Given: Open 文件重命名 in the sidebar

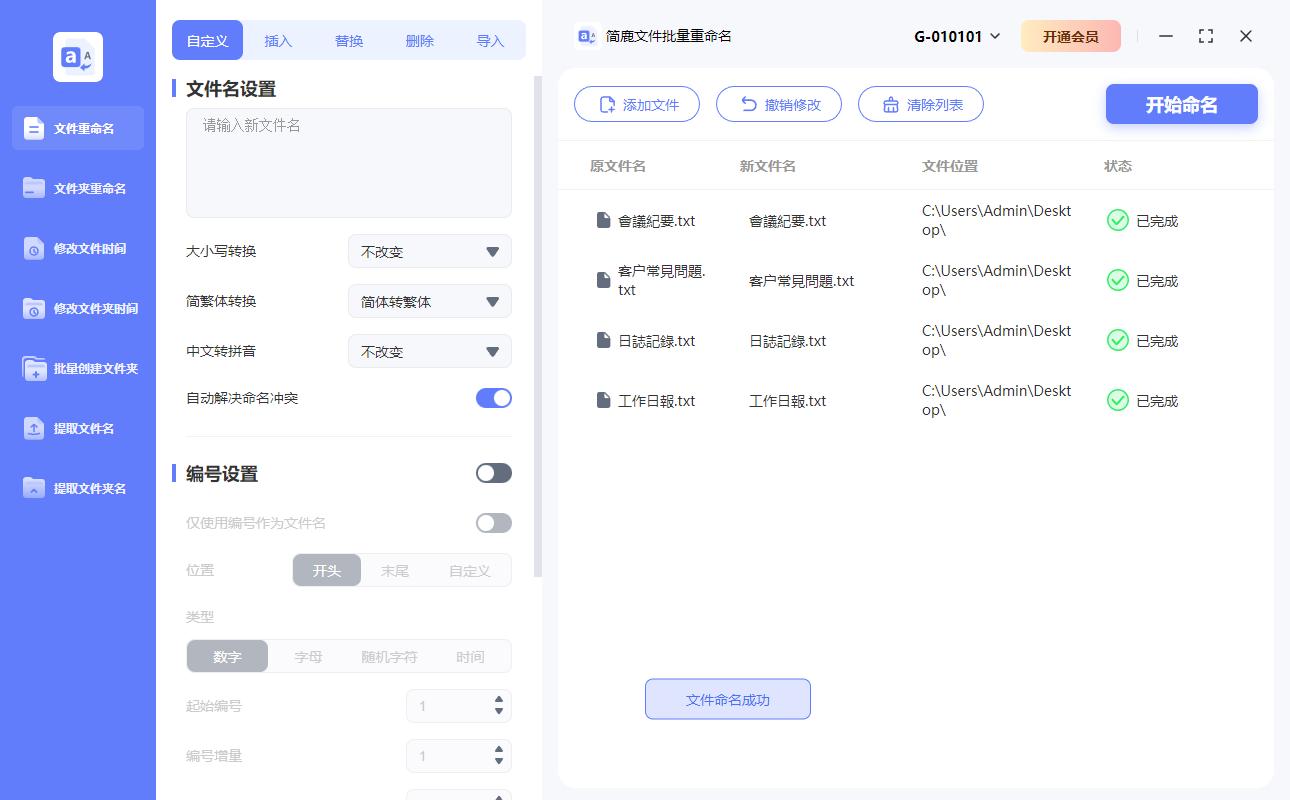Looking at the screenshot, I should pos(77,128).
